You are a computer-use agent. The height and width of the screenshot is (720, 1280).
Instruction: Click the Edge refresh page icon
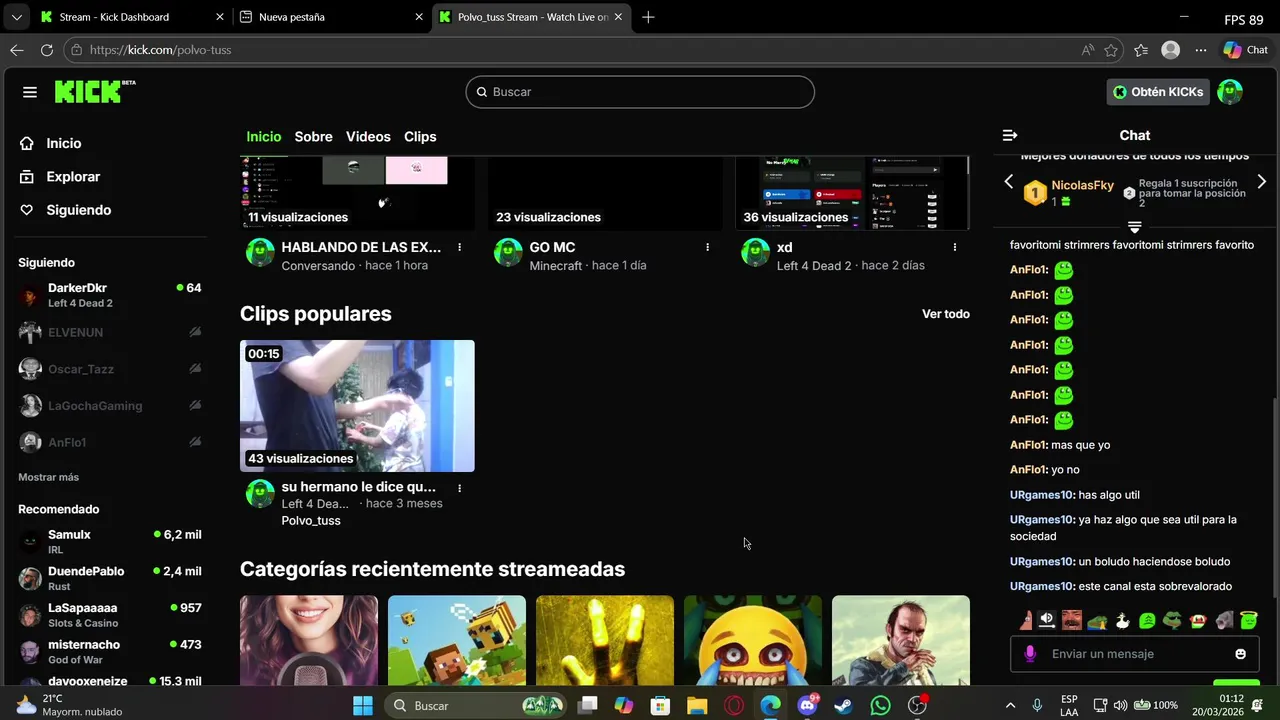[47, 50]
